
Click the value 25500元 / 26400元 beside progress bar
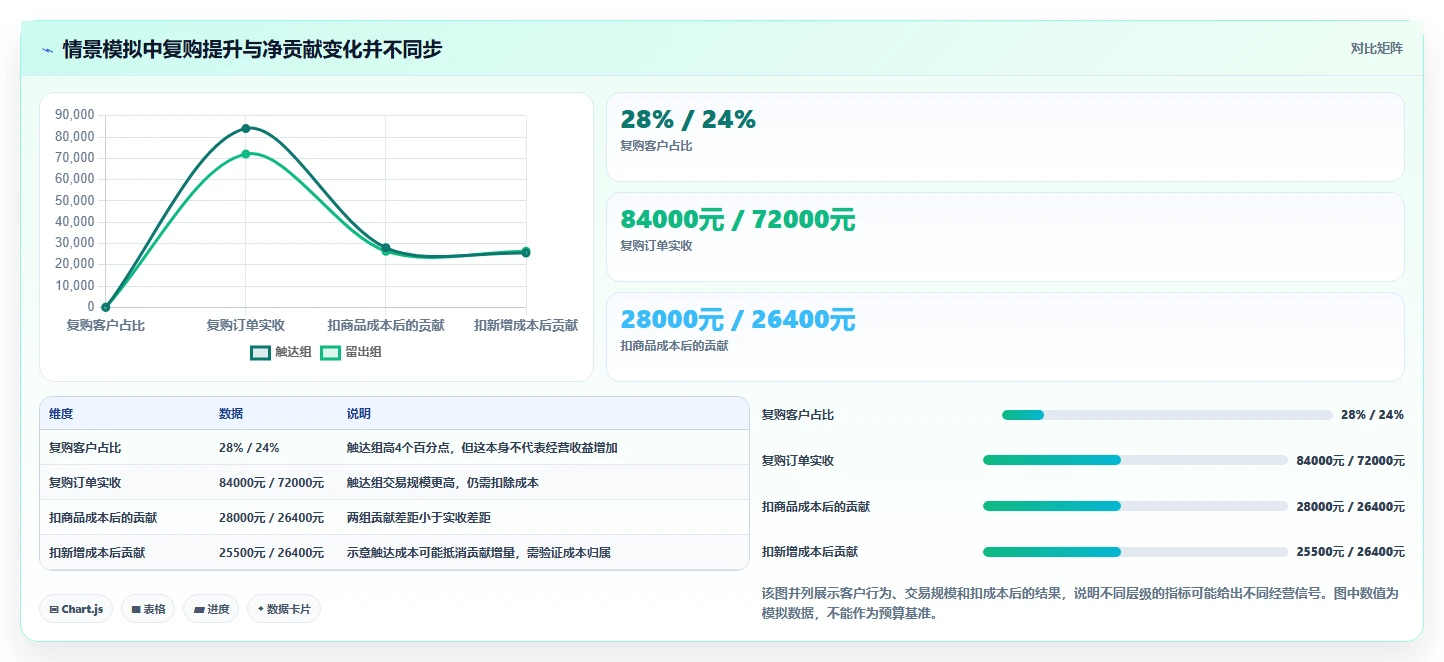[1351, 552]
